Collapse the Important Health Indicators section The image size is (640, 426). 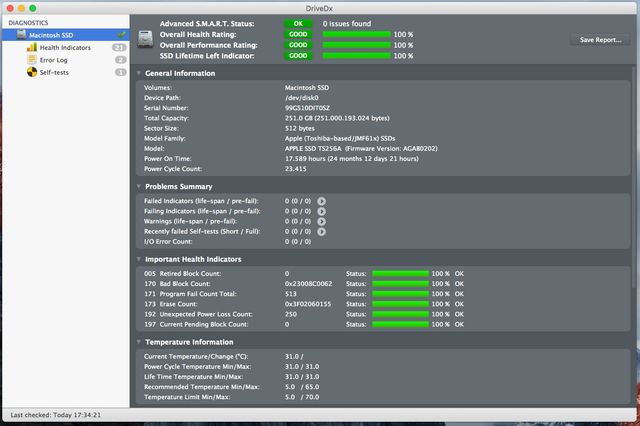pyautogui.click(x=139, y=259)
